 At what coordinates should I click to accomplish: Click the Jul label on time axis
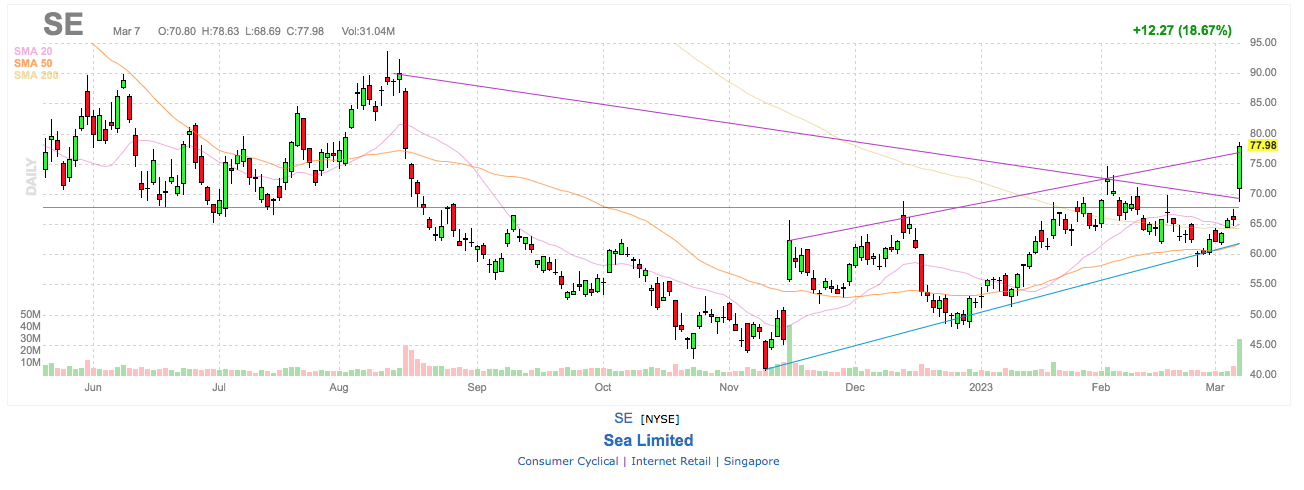[218, 386]
